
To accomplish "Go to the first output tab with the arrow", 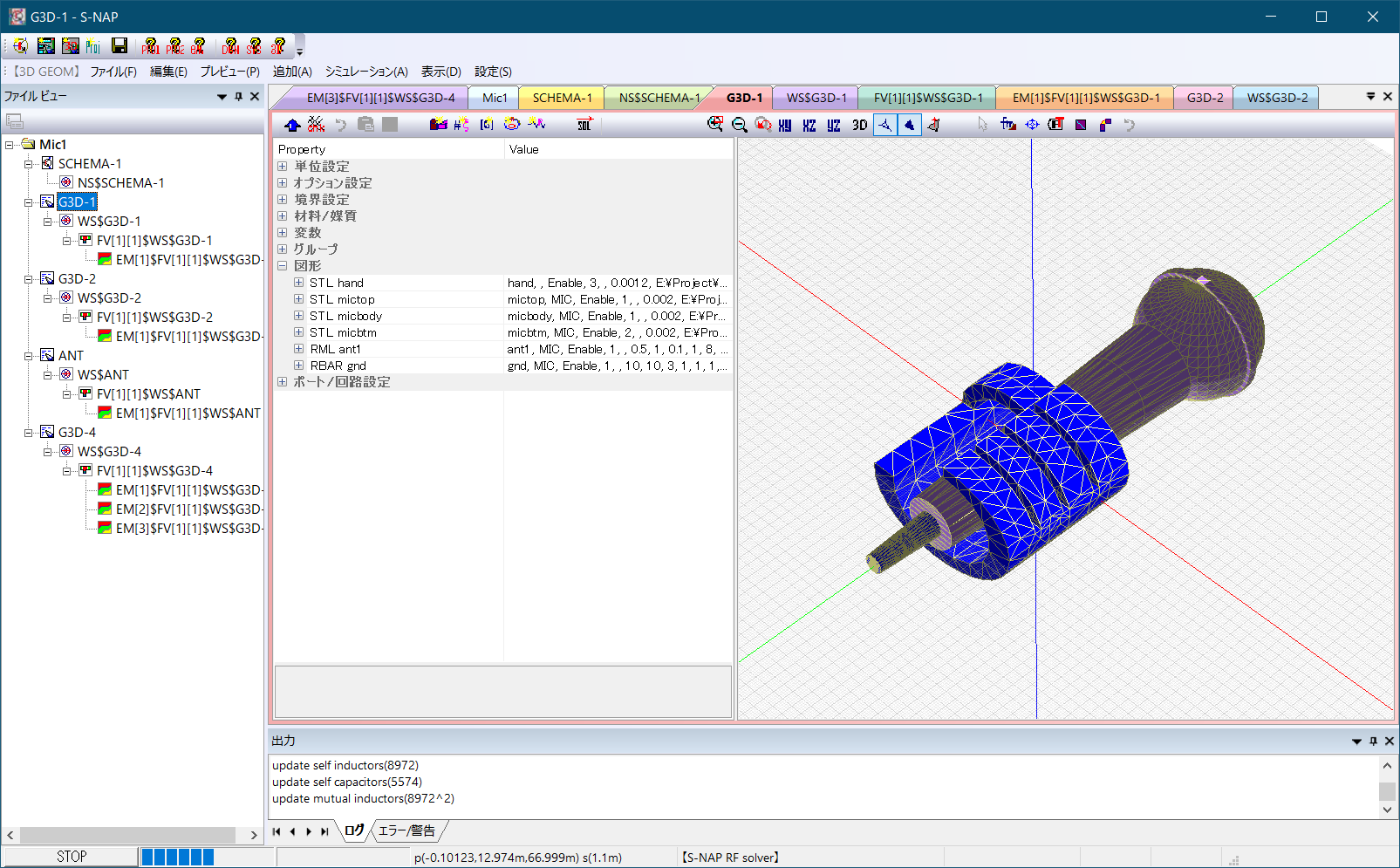I will (277, 831).
